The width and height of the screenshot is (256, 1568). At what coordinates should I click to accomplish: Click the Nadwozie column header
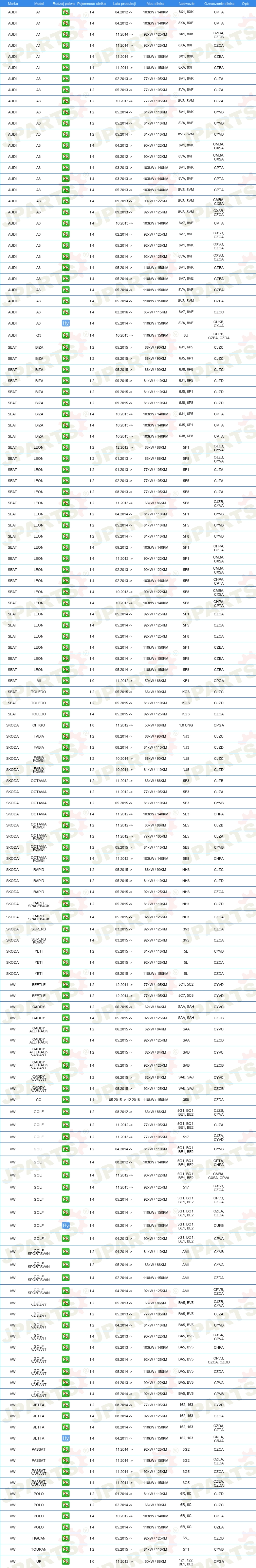186,4
